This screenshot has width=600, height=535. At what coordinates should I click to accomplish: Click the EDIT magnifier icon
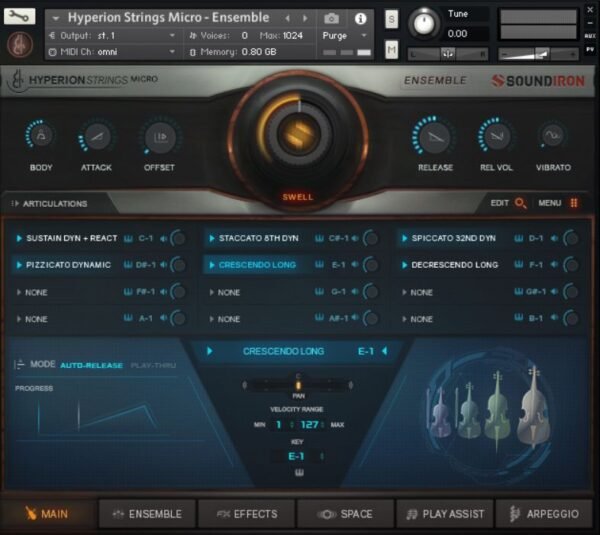520,203
